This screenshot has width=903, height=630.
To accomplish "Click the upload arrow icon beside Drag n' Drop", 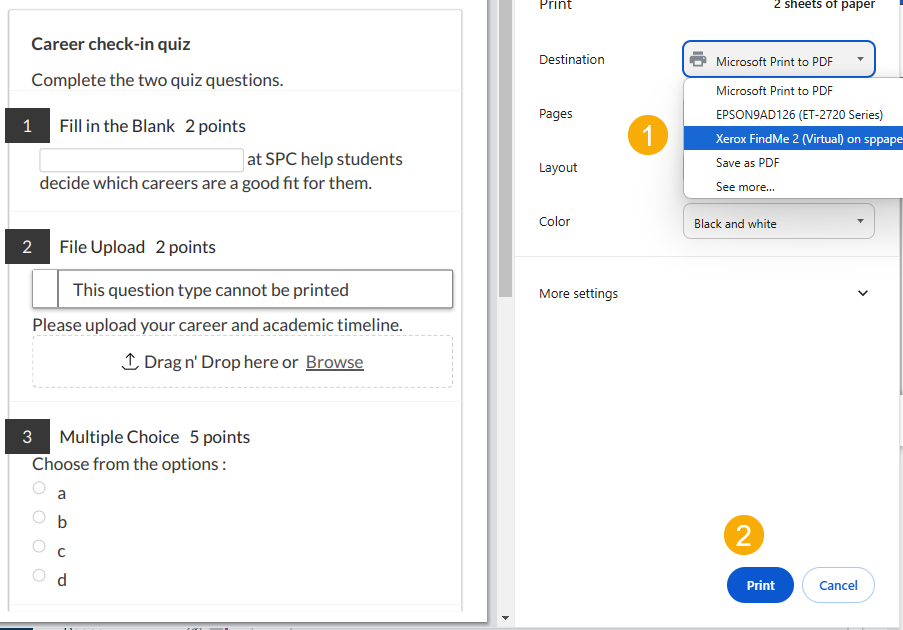I will point(129,362).
